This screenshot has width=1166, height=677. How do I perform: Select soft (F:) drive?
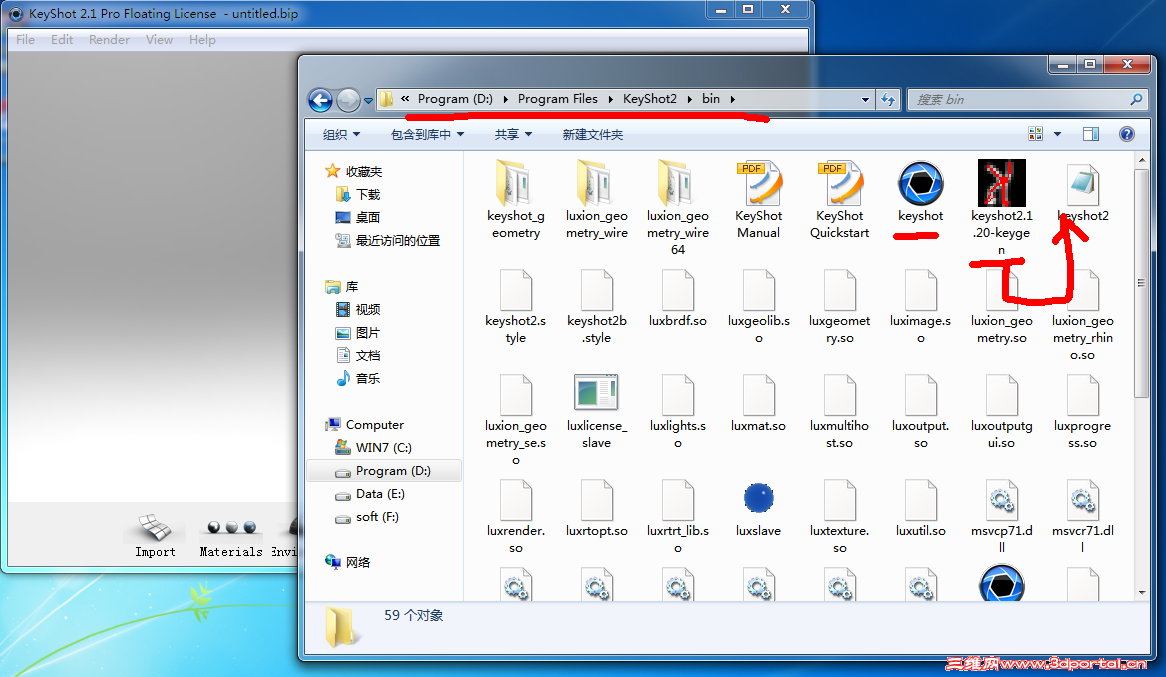pos(367,517)
